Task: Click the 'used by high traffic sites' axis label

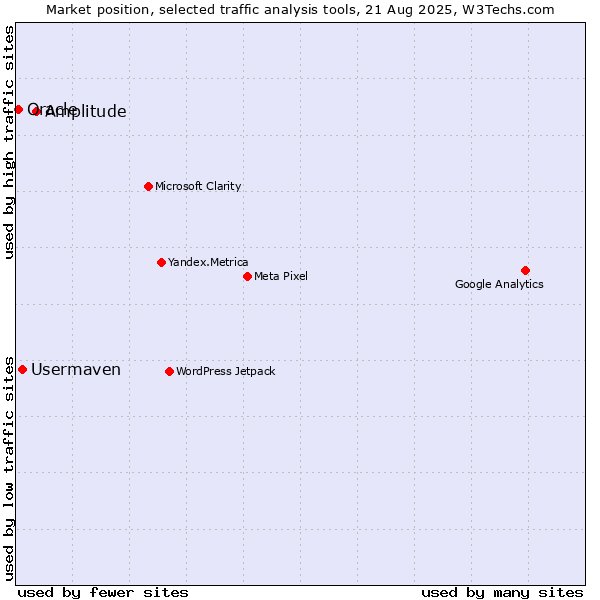Action: pos(8,142)
